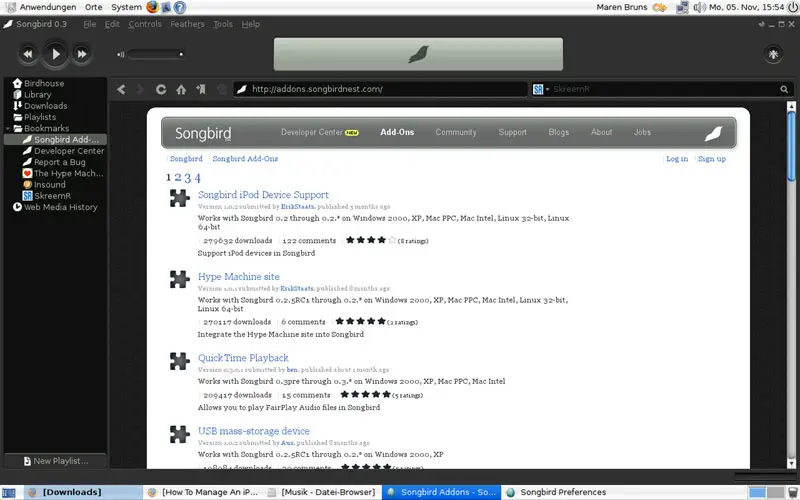Image resolution: width=800 pixels, height=500 pixels.
Task: Mute via the volume speaker icon
Action: [x=120, y=54]
